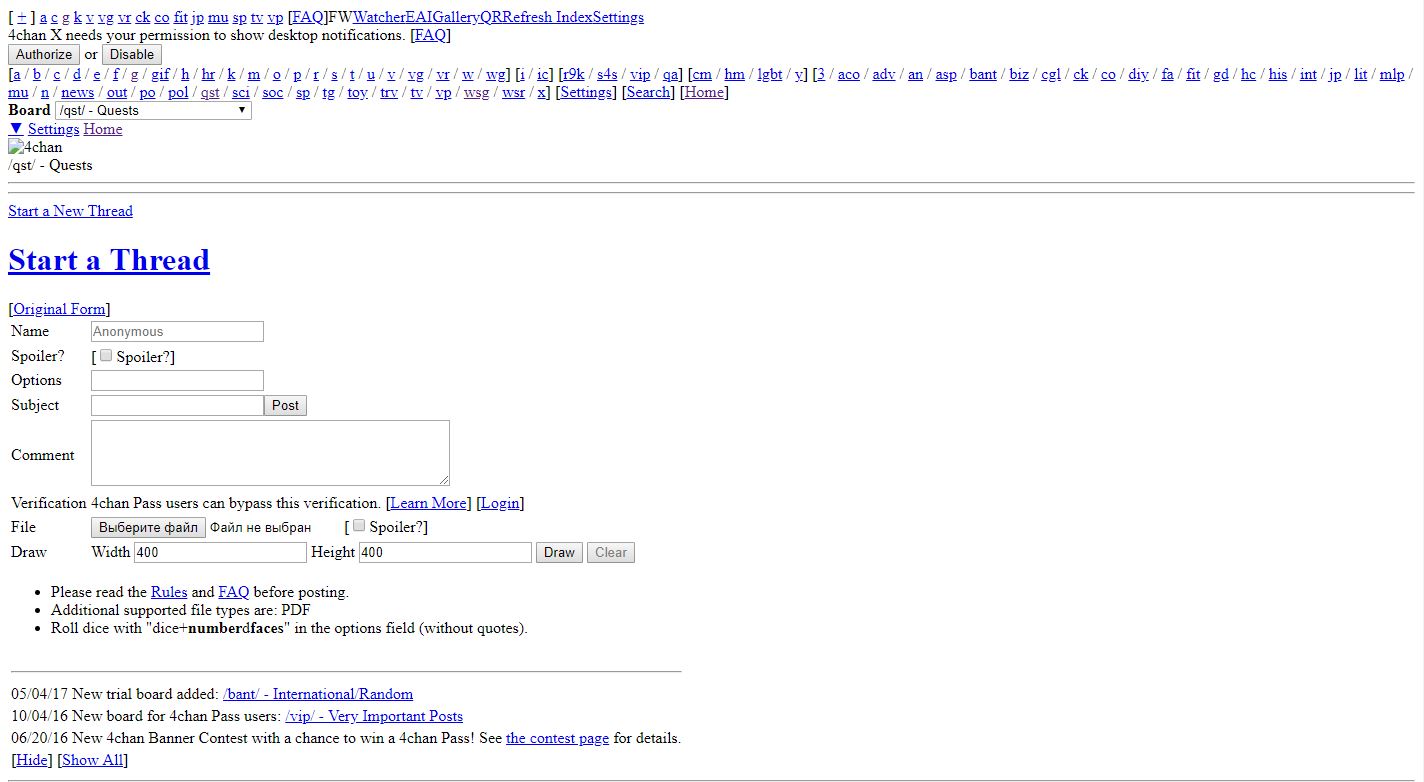This screenshot has width=1424, height=782.
Task: Go to the diy board link
Action: click(1138, 74)
